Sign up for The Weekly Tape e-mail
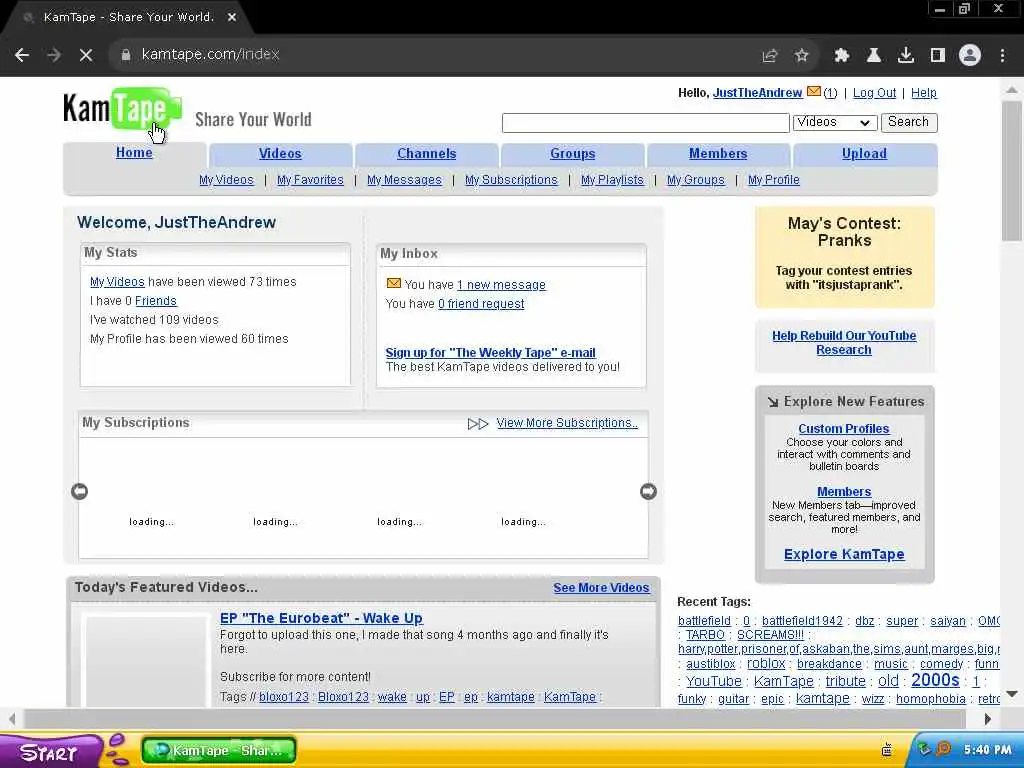Image resolution: width=1024 pixels, height=768 pixels. [490, 353]
